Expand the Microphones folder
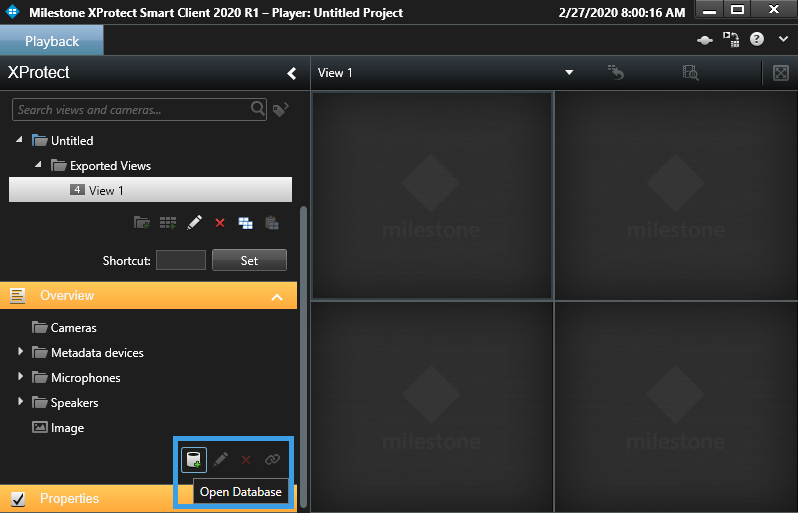 point(20,377)
